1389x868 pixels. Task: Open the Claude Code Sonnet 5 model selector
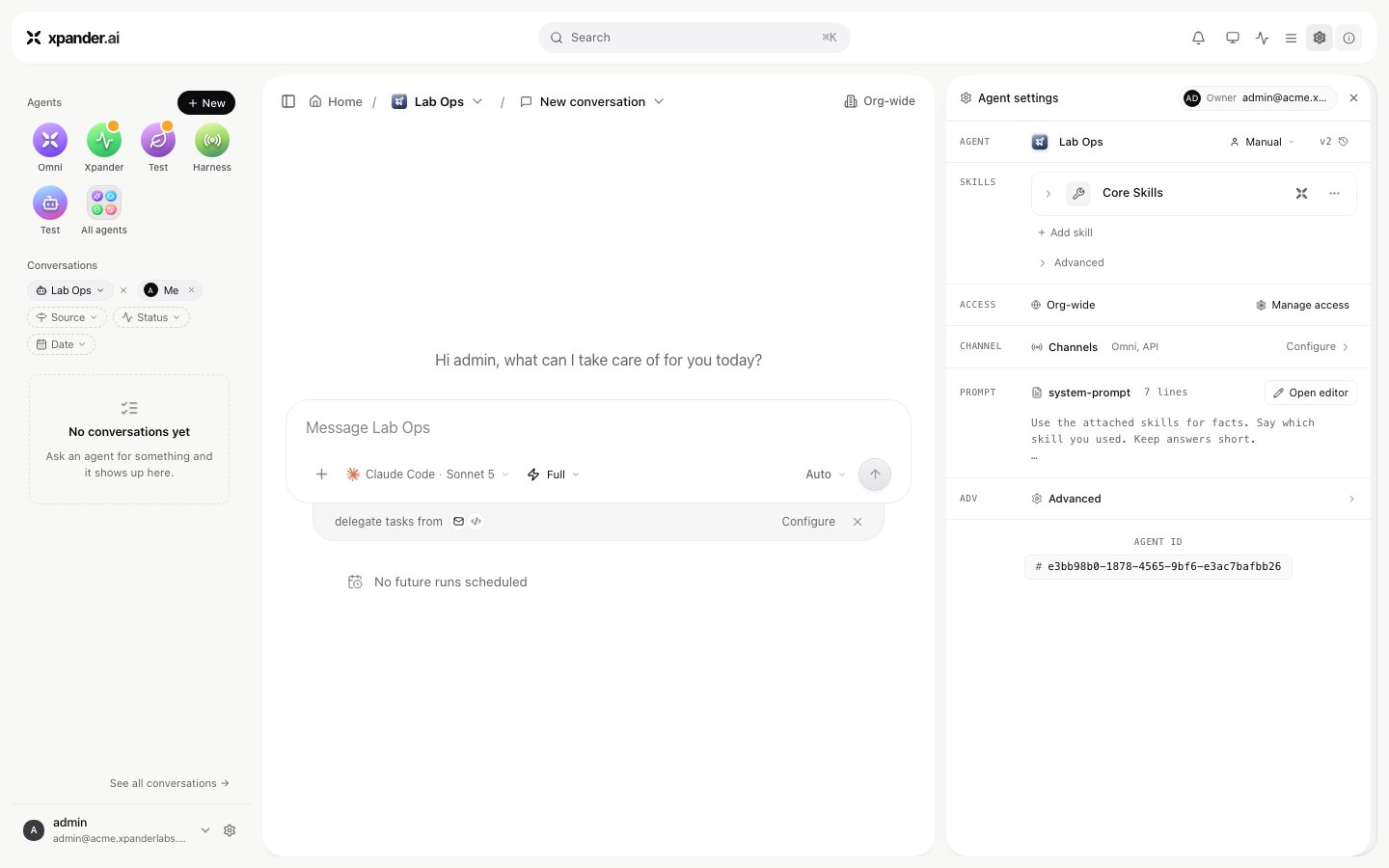(x=427, y=475)
